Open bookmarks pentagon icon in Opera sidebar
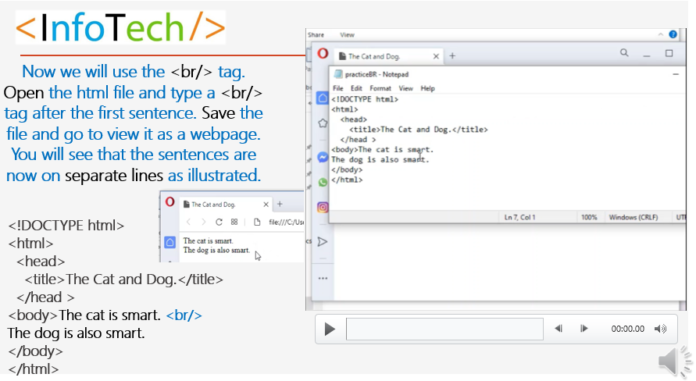The height and width of the screenshot is (381, 696). tap(323, 123)
